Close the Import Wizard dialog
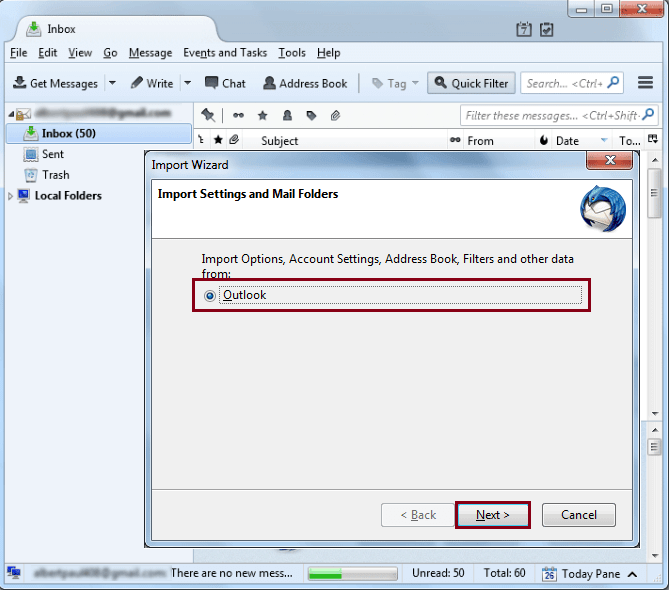The height and width of the screenshot is (590, 669). pos(610,160)
